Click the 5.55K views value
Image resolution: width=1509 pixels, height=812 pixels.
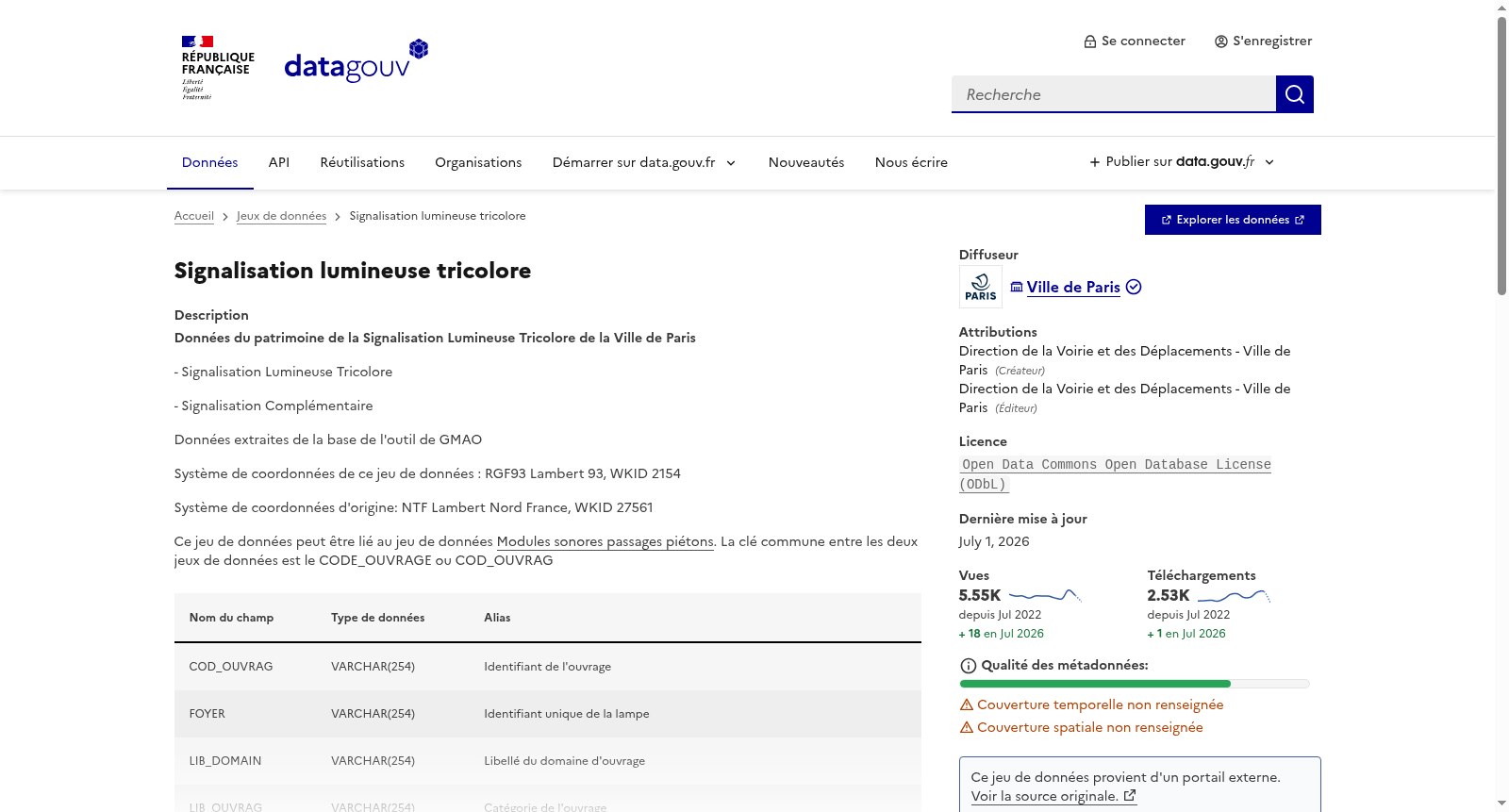[980, 595]
